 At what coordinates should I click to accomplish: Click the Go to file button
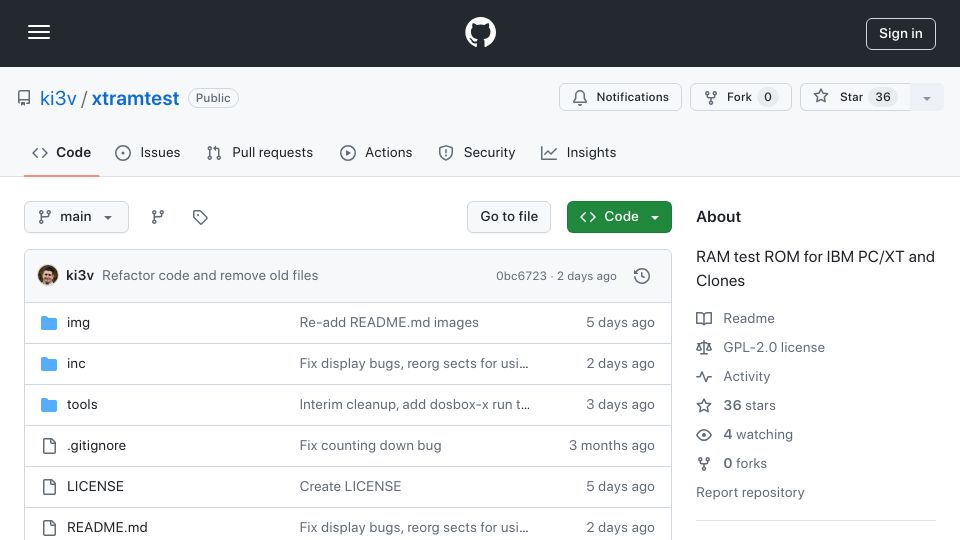pos(509,217)
